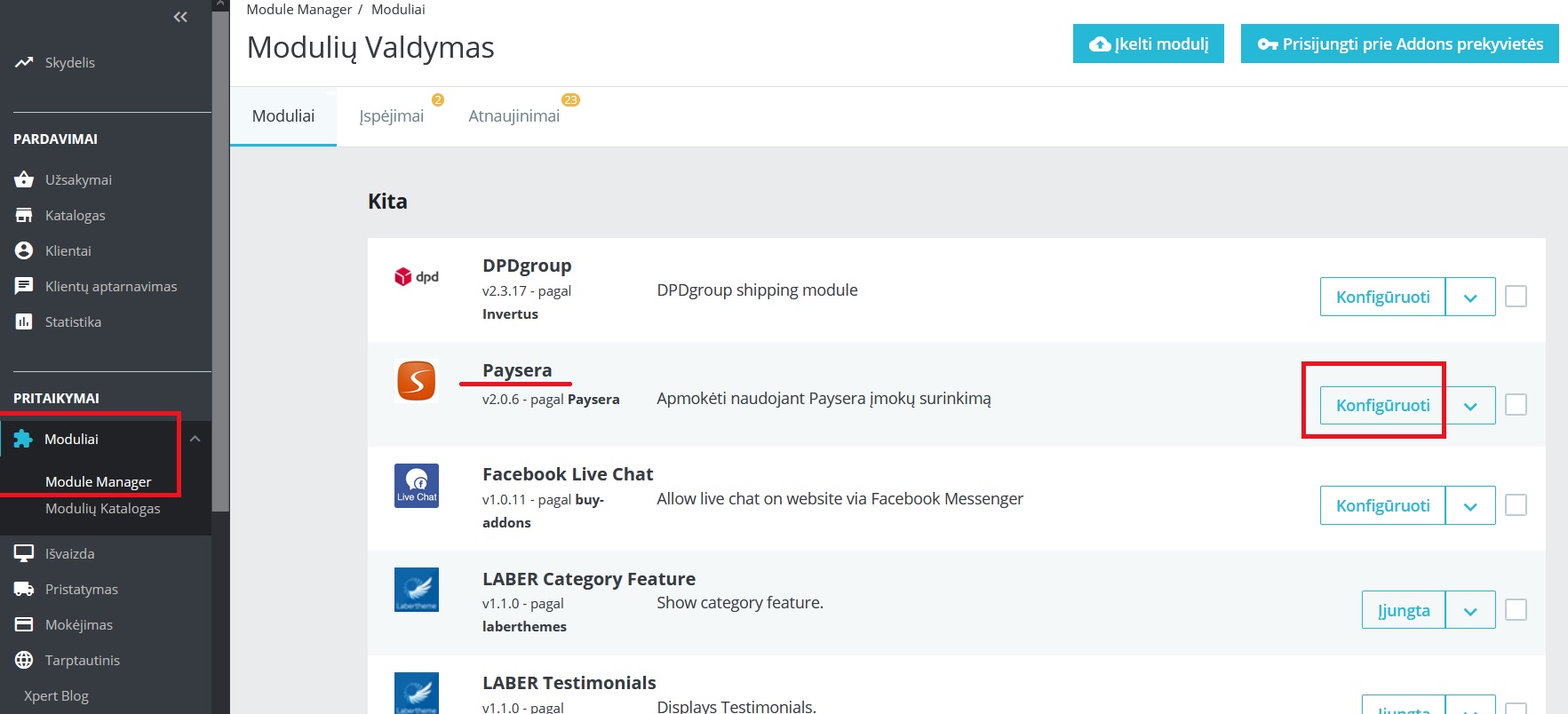Click the Tarptautinis globe icon
The image size is (1568, 714).
click(24, 660)
